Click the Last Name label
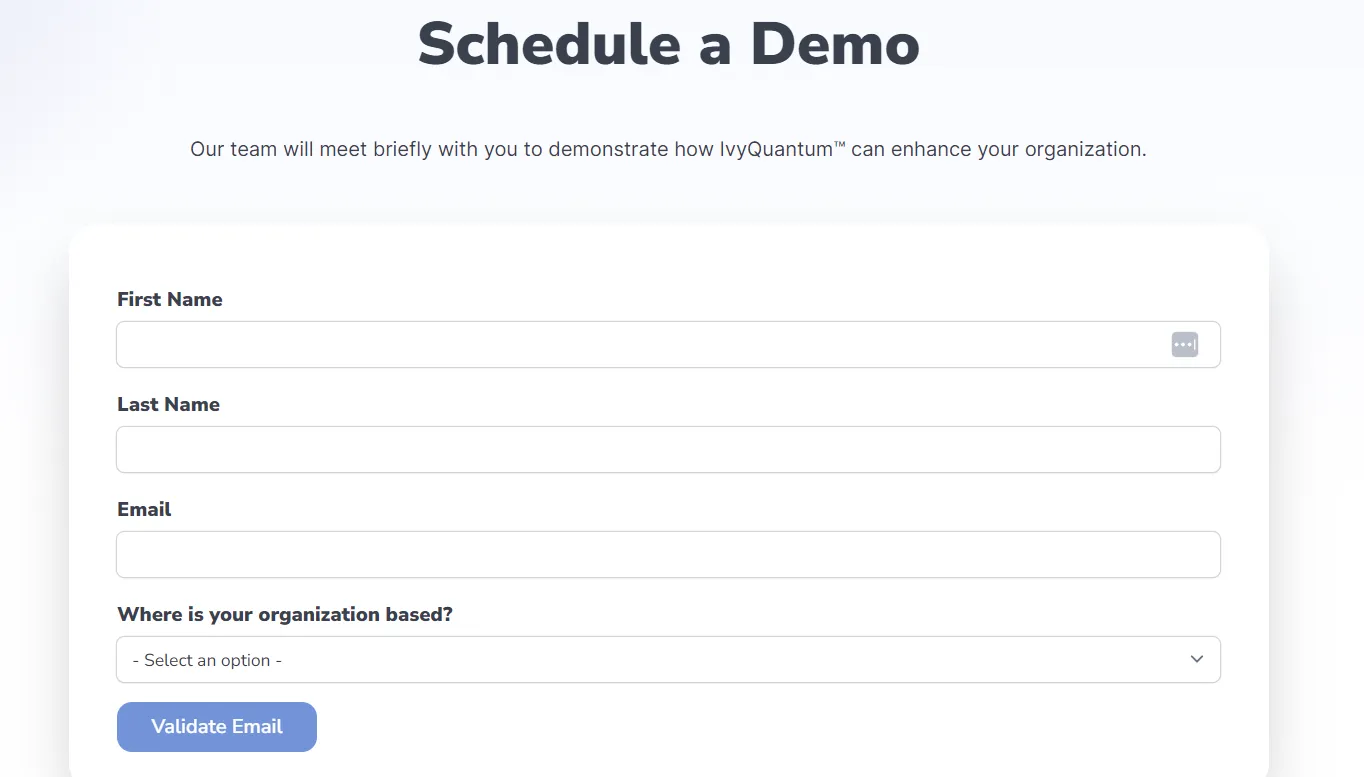This screenshot has width=1364, height=777. (x=168, y=404)
